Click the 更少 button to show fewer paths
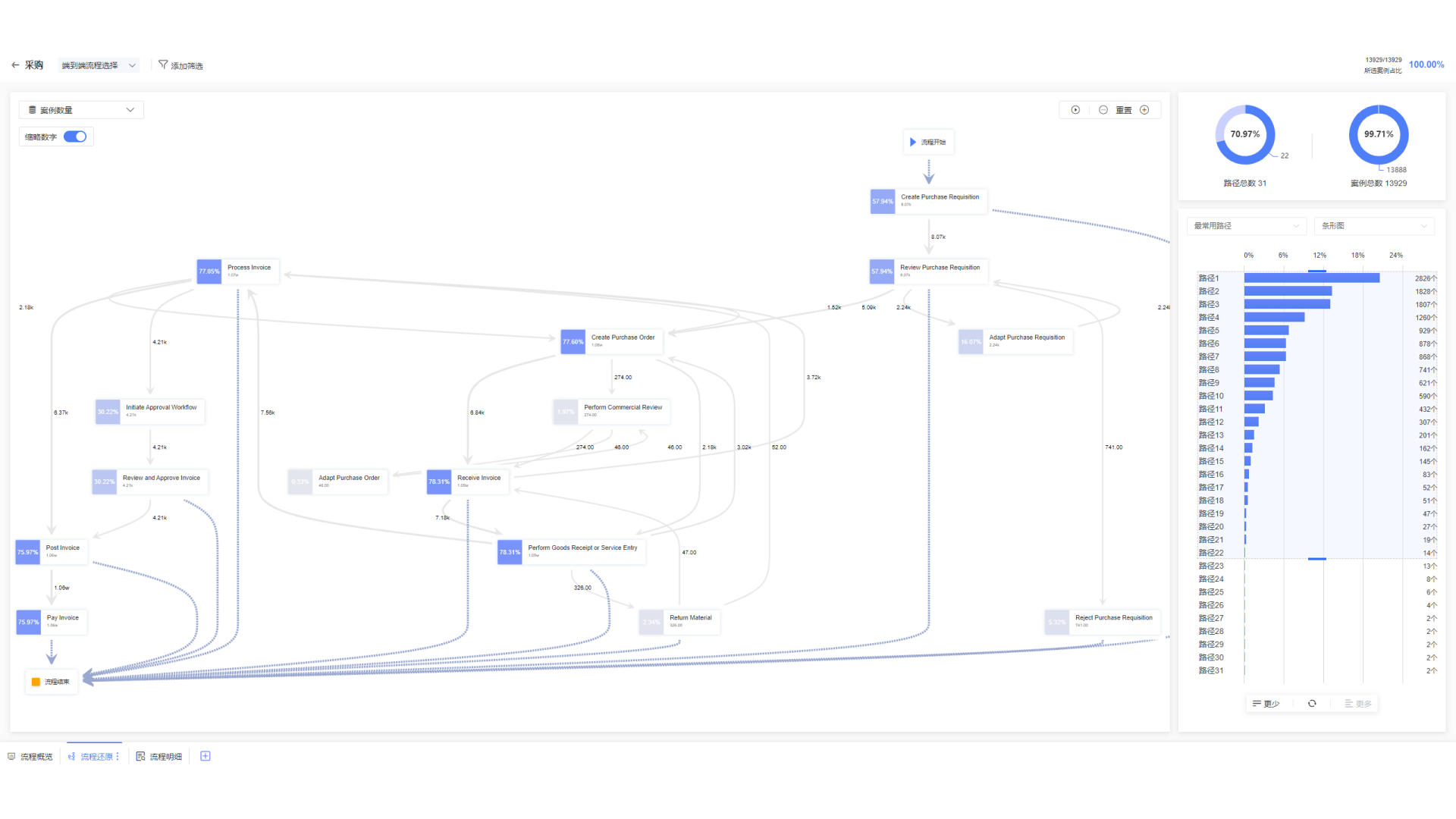This screenshot has width=1456, height=819. (1266, 704)
